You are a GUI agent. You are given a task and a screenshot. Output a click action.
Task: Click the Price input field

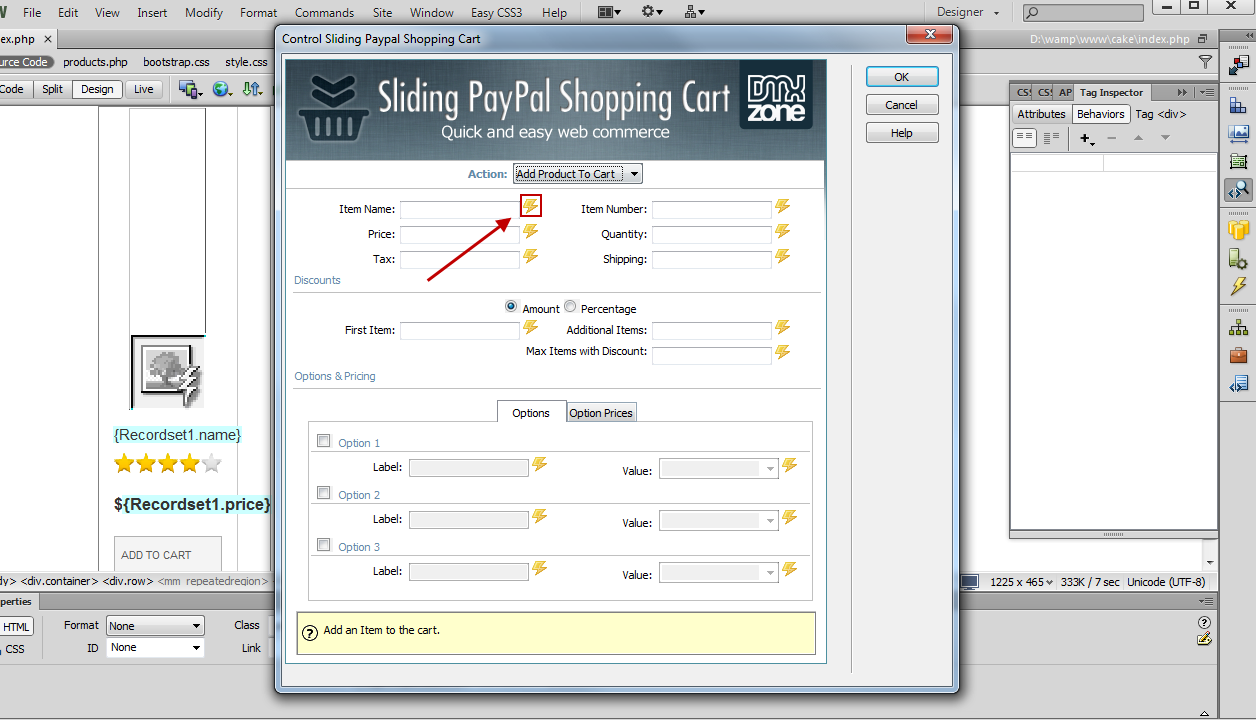[460, 235]
